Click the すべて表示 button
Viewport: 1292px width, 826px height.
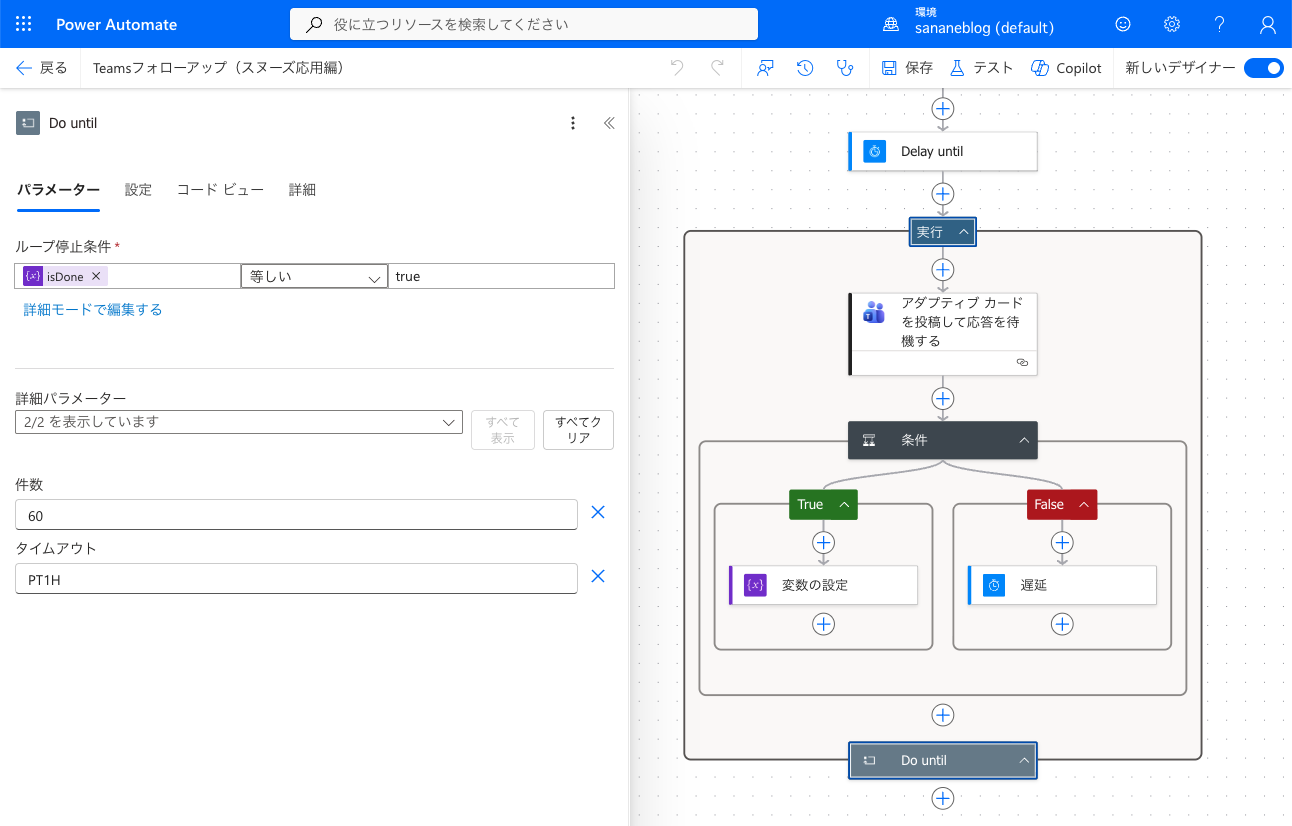[x=503, y=430]
